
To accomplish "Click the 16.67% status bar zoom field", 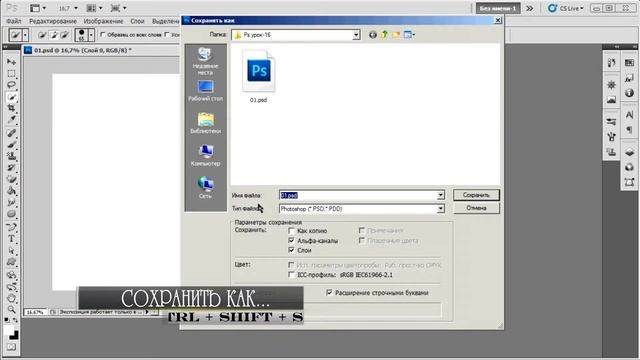I will 35,312.
